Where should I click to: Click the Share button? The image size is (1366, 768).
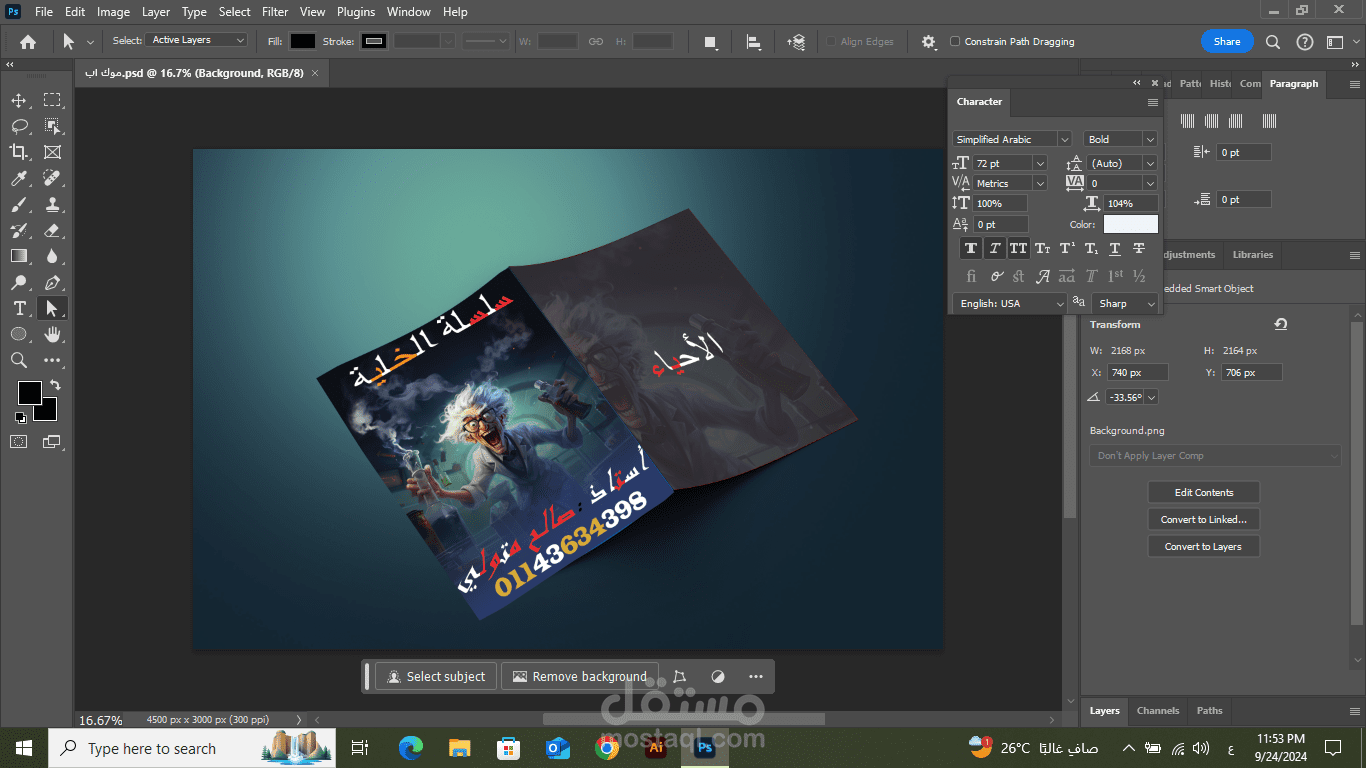tap(1227, 42)
